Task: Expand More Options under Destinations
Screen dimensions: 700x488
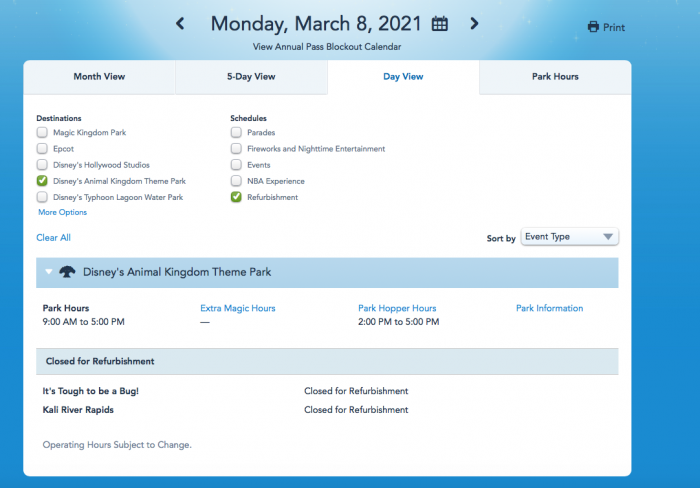Action: coord(62,212)
